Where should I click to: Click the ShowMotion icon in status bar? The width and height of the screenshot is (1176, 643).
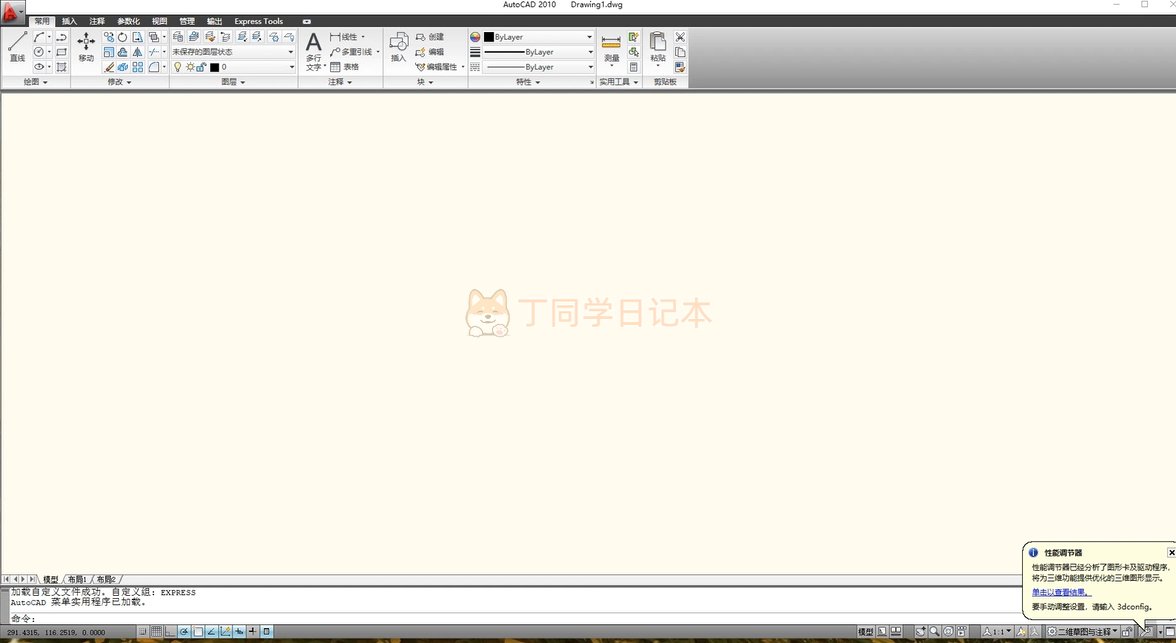962,632
